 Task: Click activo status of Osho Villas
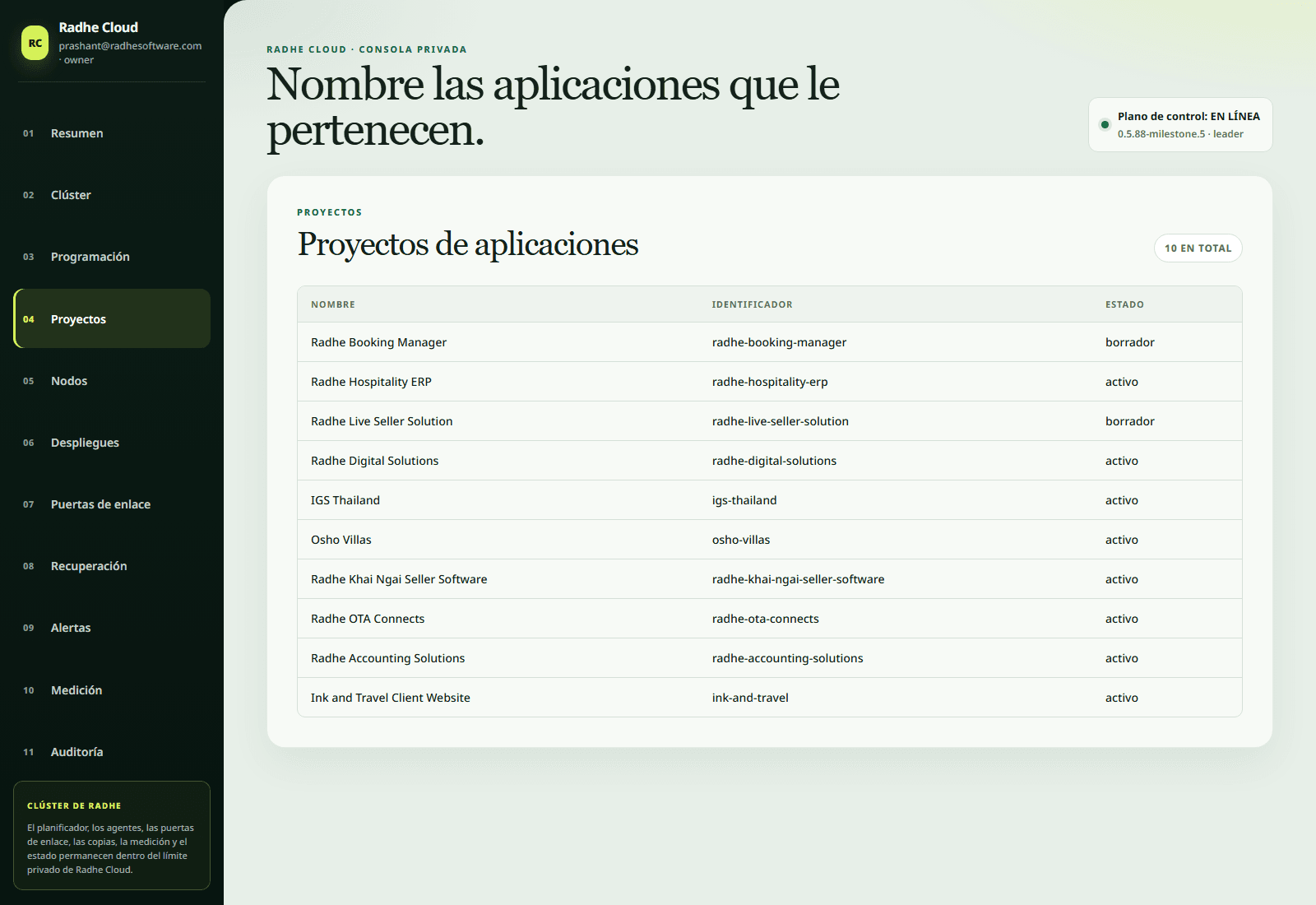[1122, 540]
